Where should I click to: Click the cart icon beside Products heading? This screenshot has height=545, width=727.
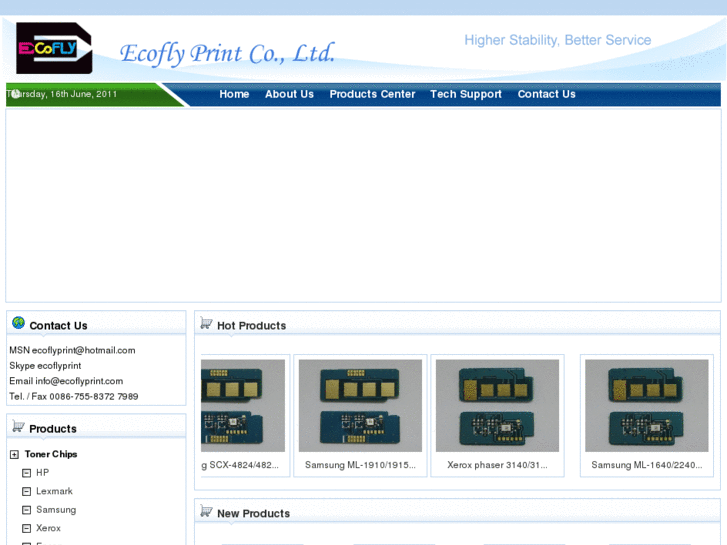18,426
